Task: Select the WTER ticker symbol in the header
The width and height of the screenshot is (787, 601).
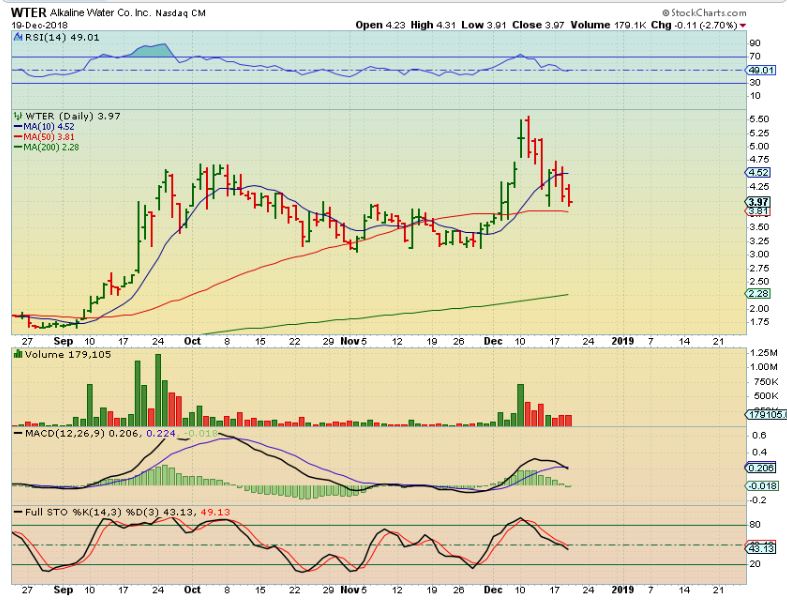Action: [x=28, y=12]
